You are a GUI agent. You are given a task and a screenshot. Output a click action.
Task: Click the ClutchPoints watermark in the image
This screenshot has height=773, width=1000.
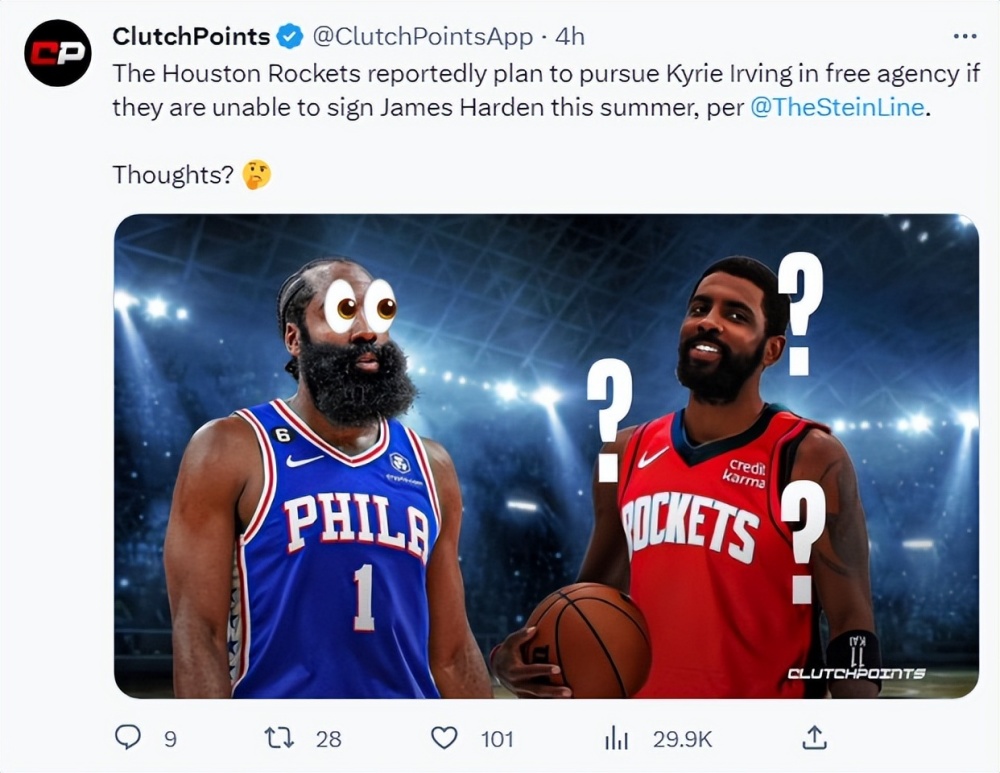pos(855,673)
